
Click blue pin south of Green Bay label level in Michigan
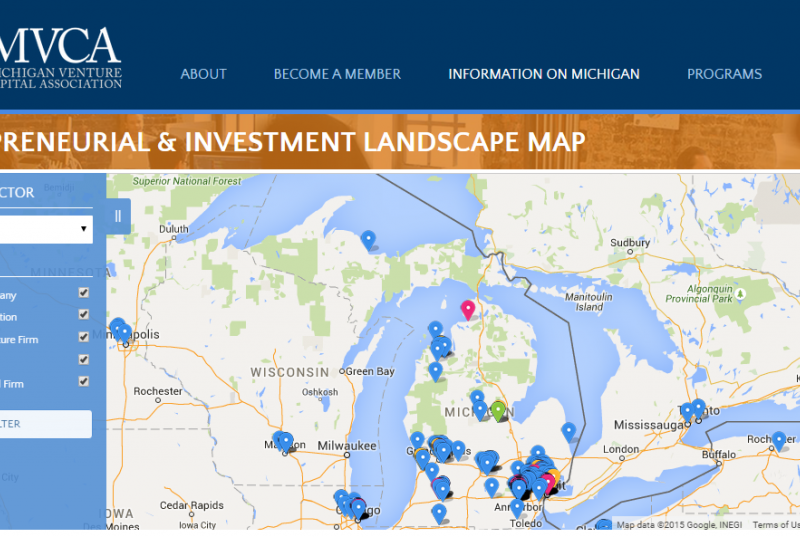click(435, 371)
